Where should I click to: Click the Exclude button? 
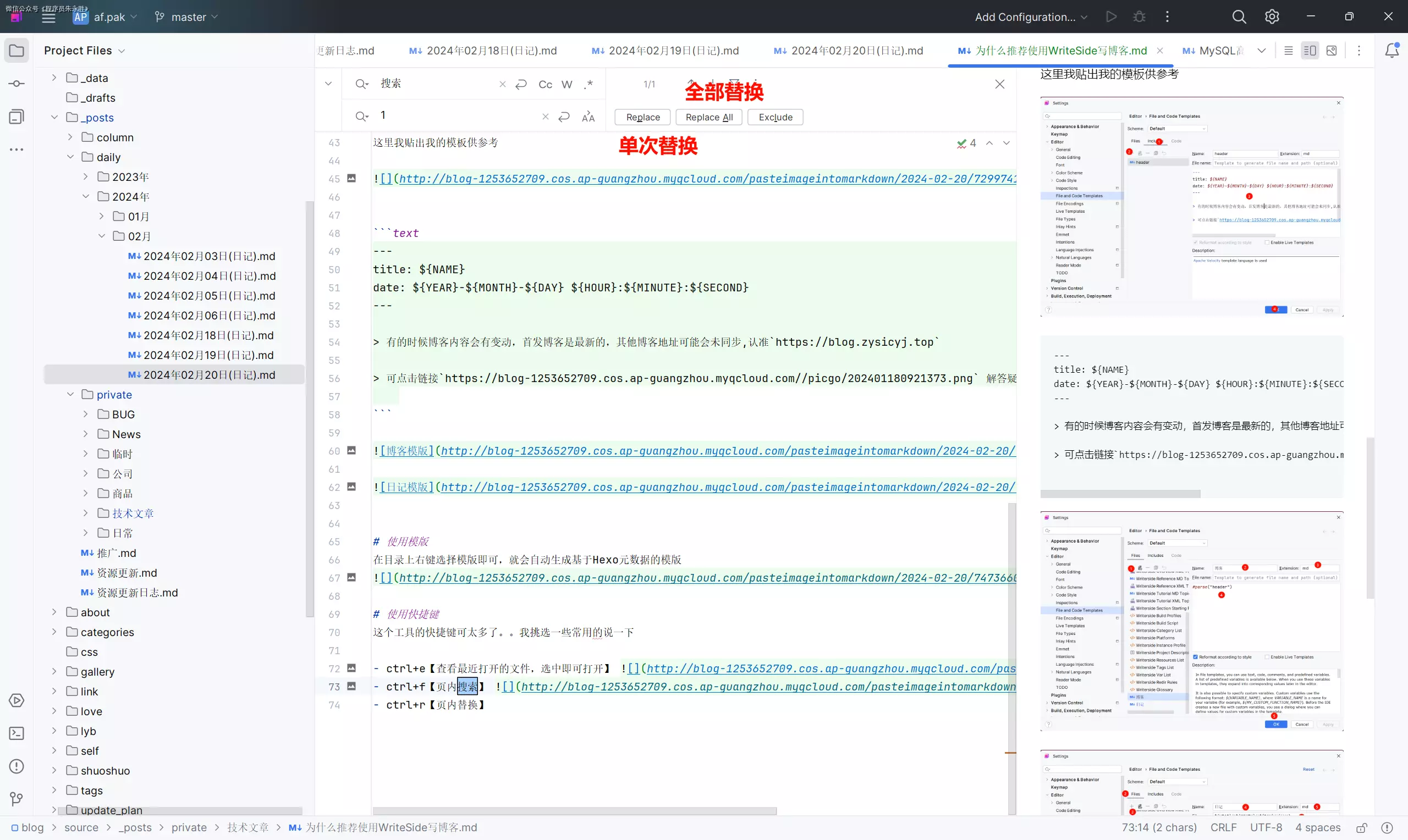pyautogui.click(x=775, y=117)
